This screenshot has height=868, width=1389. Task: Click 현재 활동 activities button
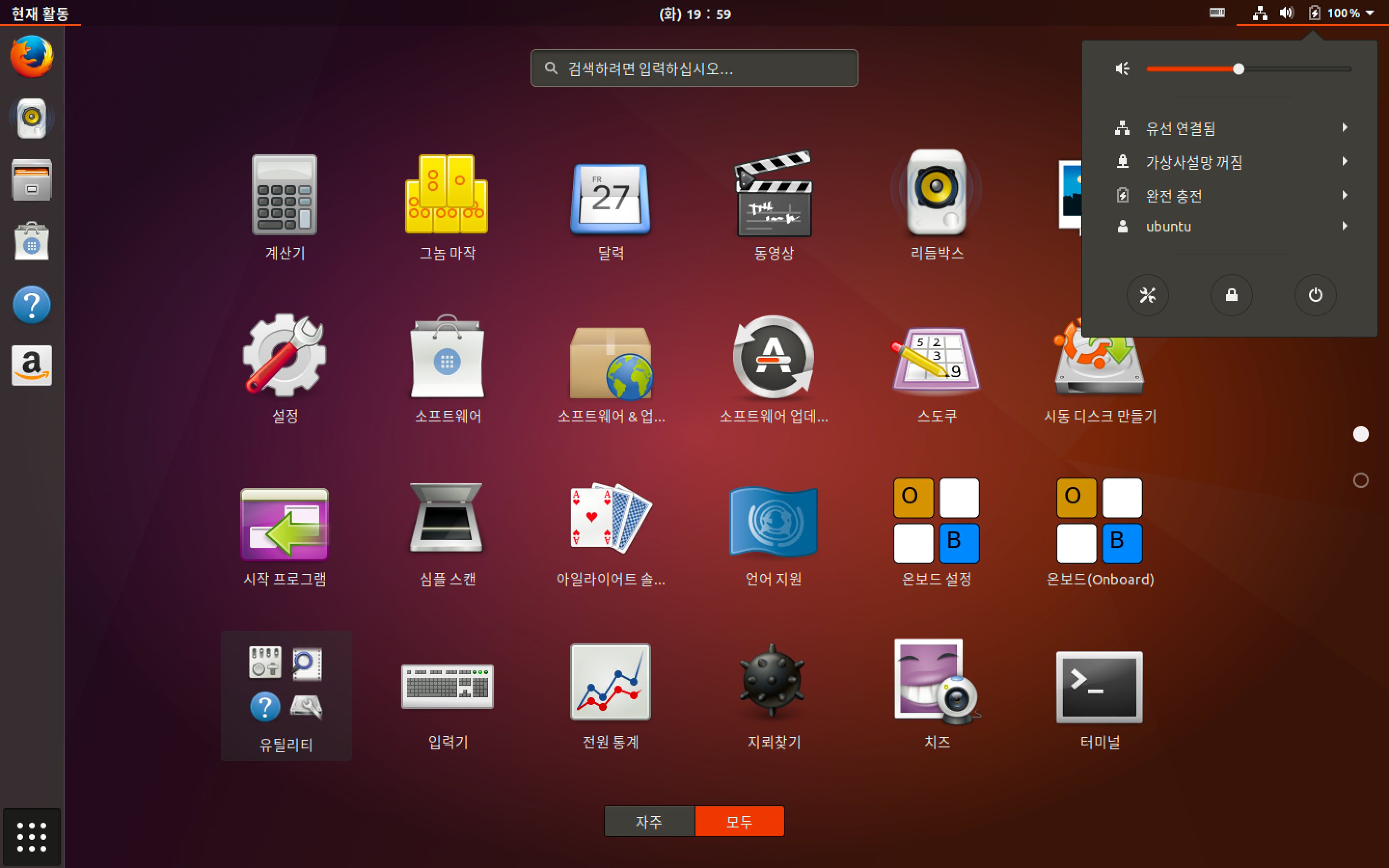pyautogui.click(x=40, y=13)
